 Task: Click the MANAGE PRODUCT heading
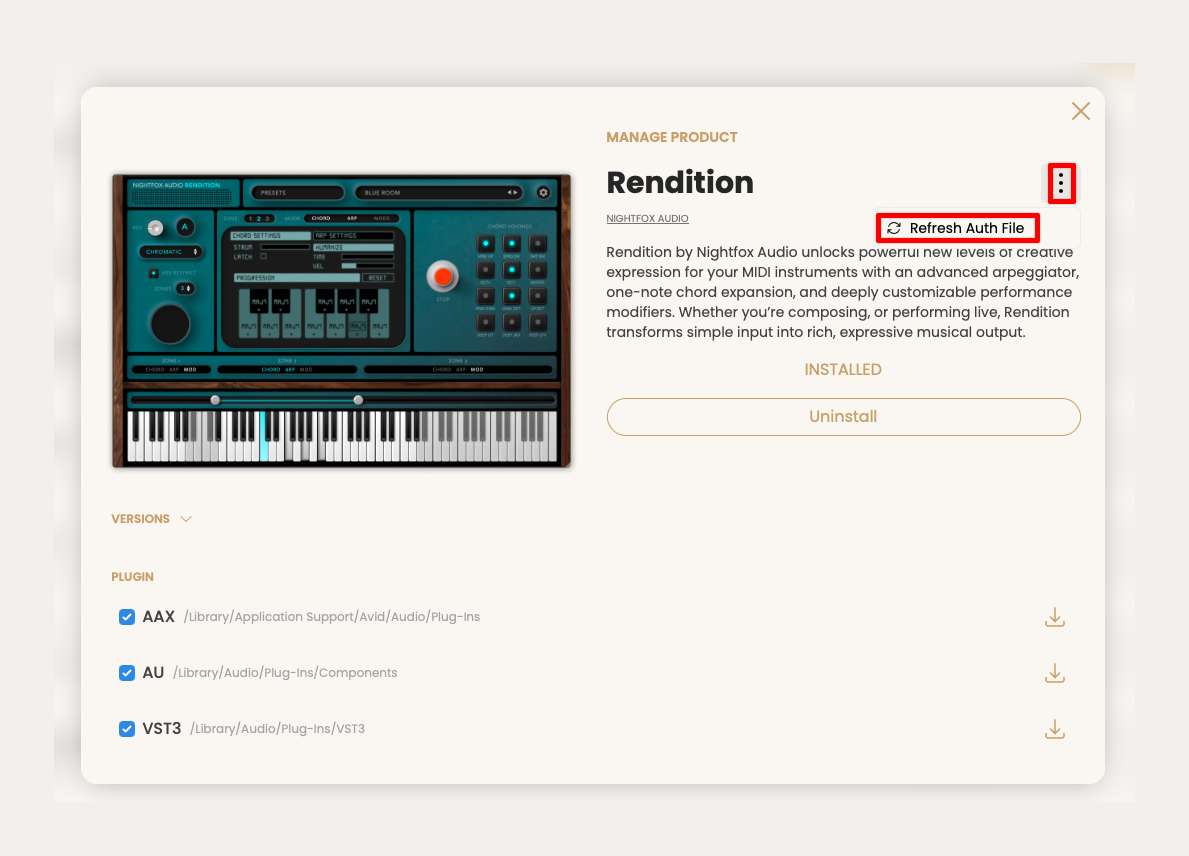tap(672, 137)
